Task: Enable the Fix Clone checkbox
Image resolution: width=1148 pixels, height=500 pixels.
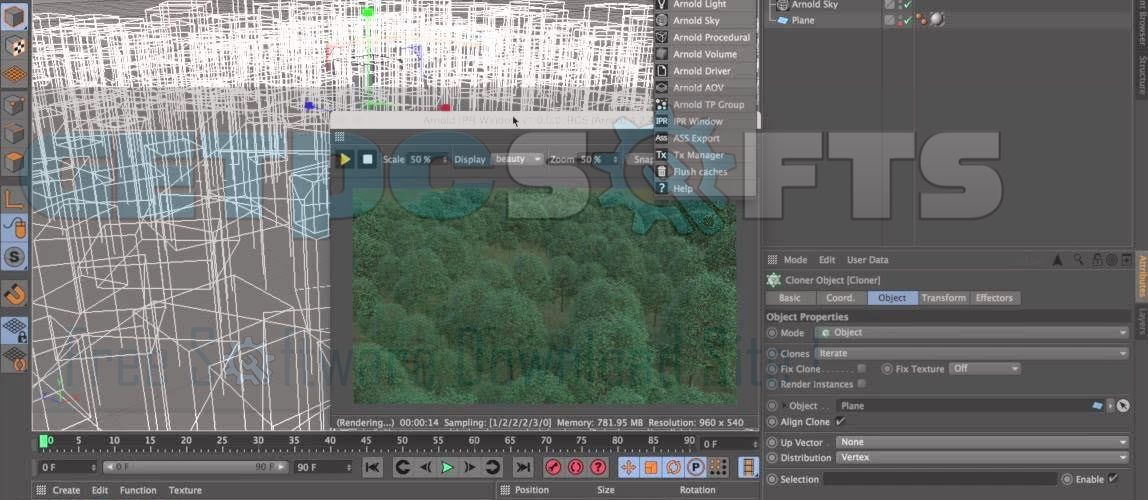Action: [x=862, y=368]
